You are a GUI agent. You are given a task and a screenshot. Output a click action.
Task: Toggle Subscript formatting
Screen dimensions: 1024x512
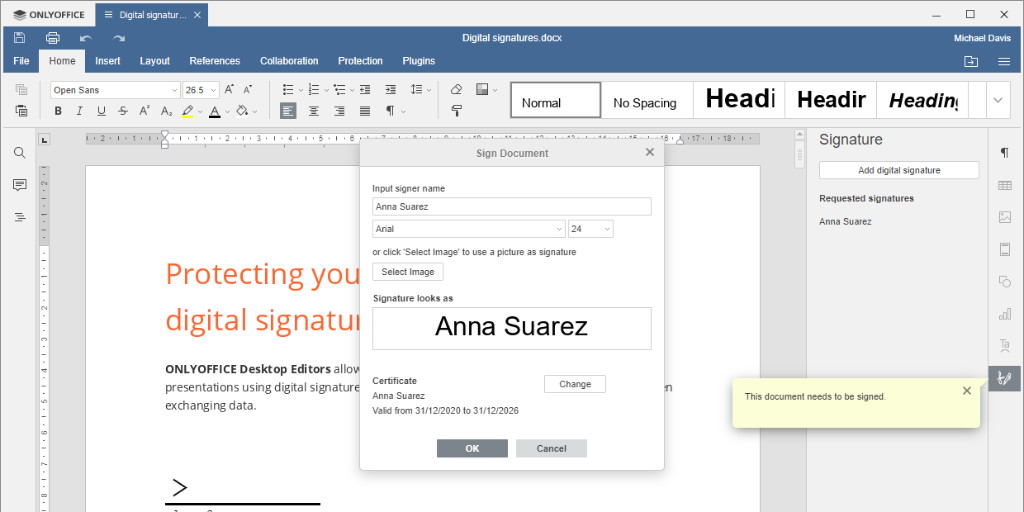(166, 111)
